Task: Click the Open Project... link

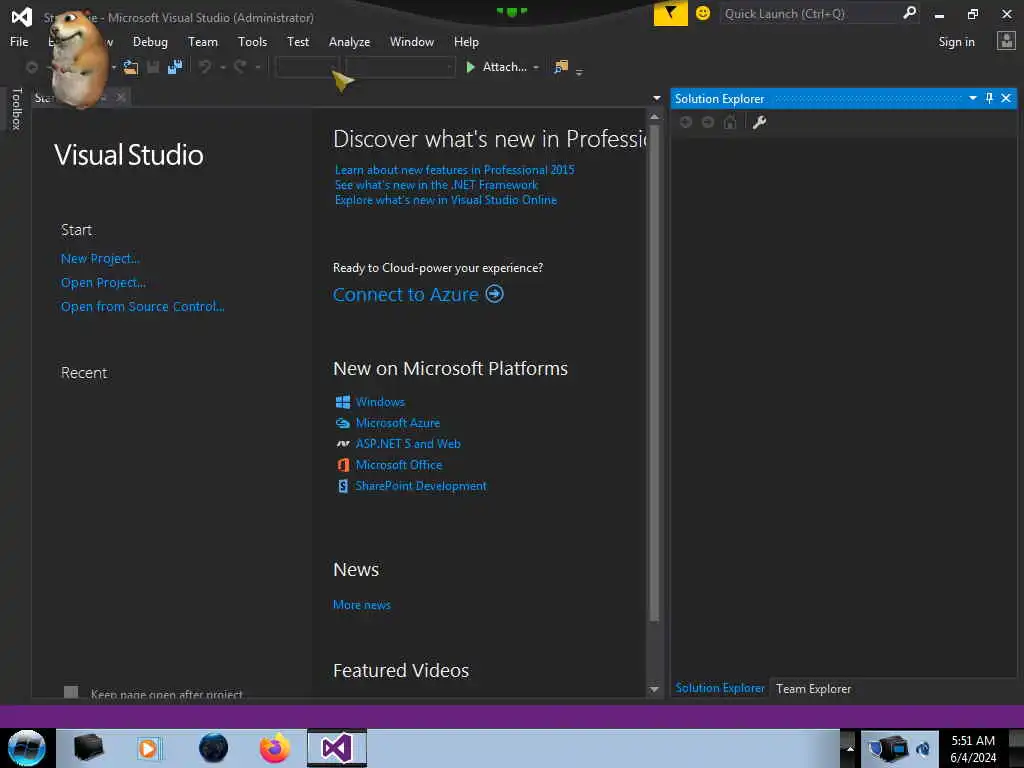Action: point(103,283)
